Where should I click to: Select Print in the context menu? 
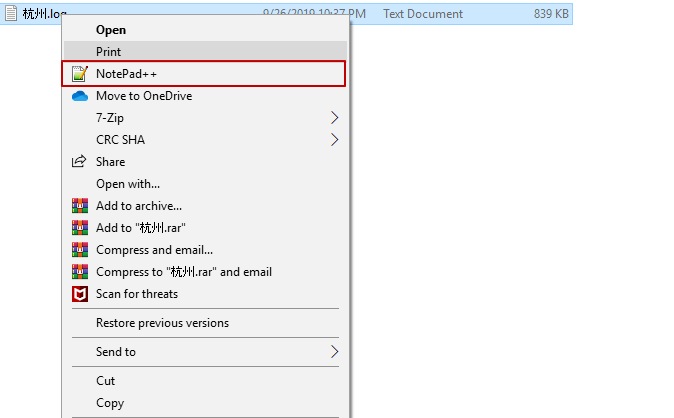click(109, 51)
